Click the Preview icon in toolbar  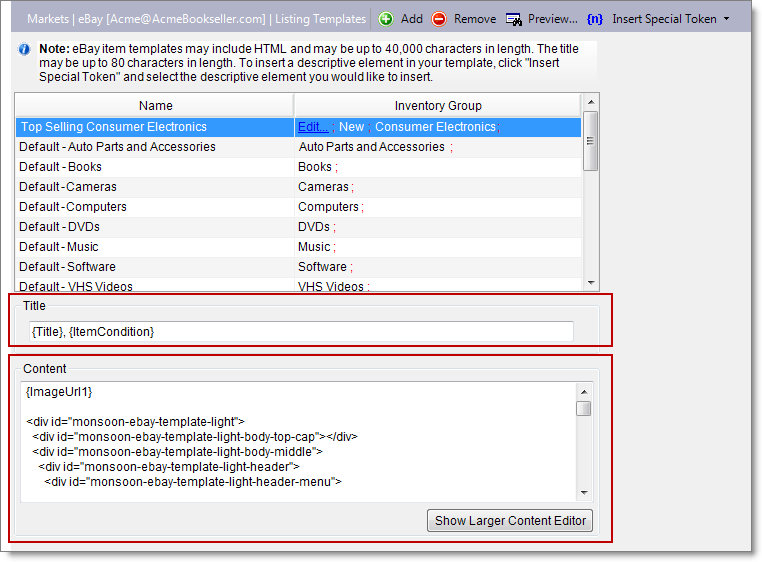(x=514, y=19)
